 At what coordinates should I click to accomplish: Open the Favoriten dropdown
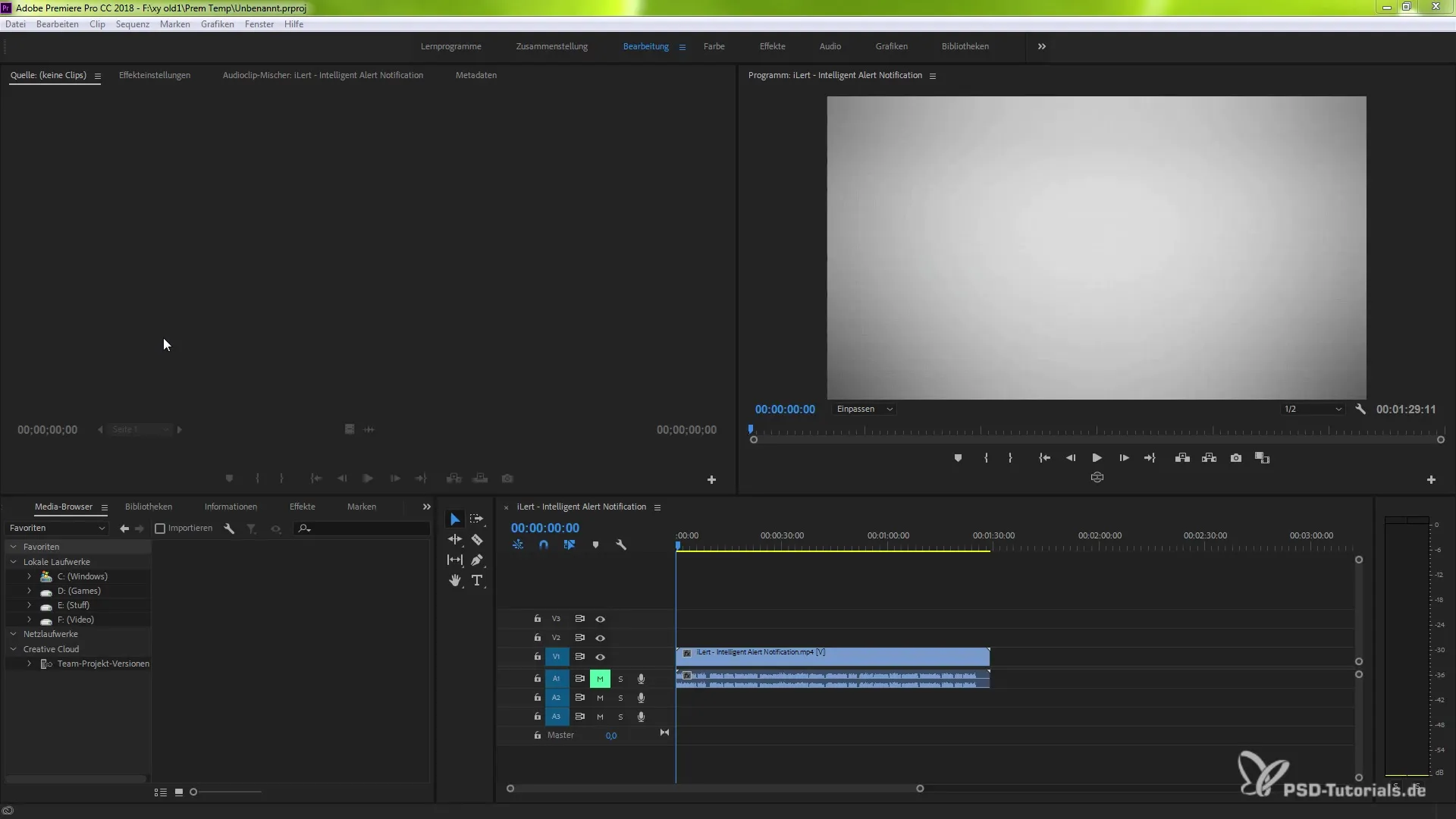point(58,529)
